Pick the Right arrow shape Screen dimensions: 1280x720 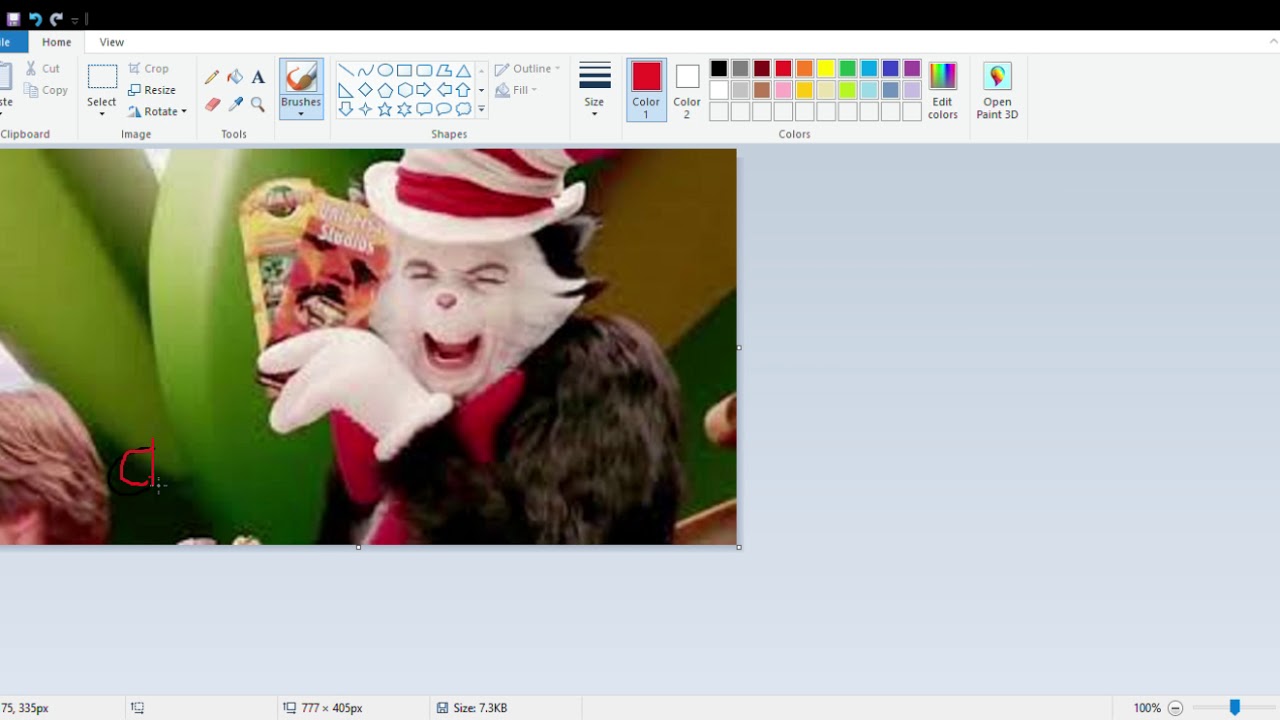424,90
